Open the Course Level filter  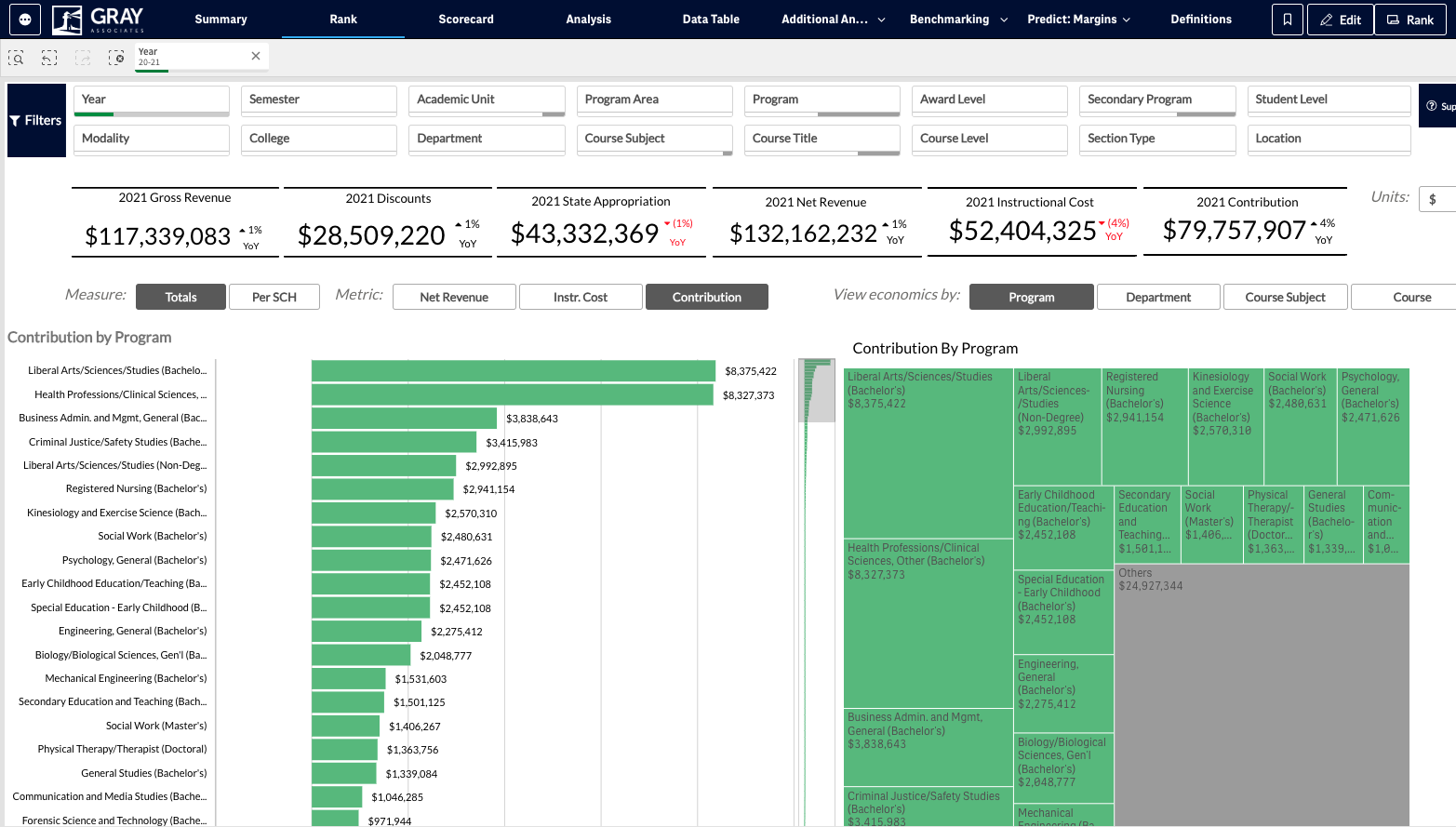pyautogui.click(x=990, y=140)
